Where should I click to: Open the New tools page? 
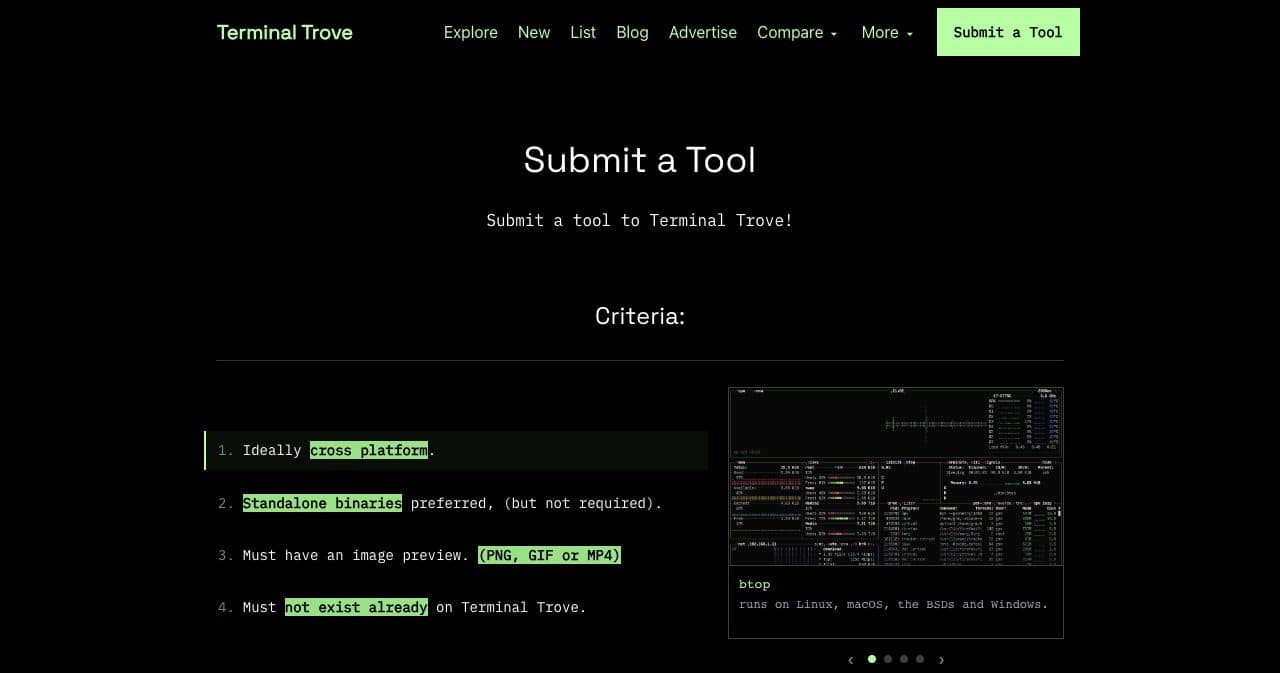(x=534, y=32)
